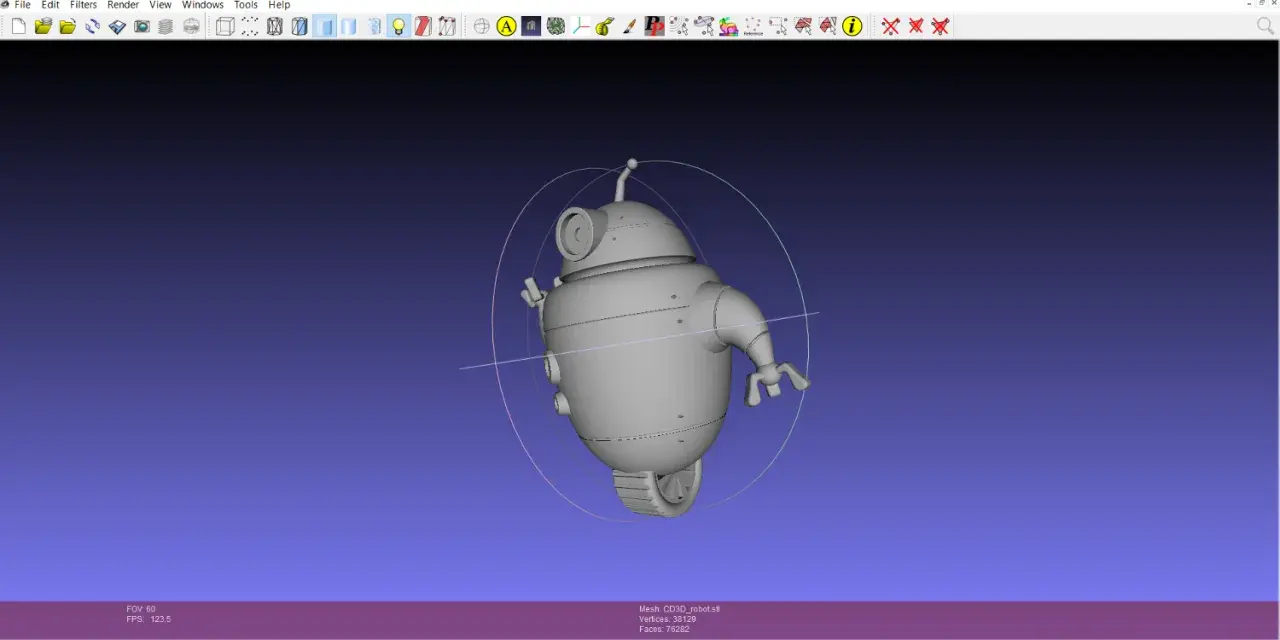This screenshot has height=640, width=1280.
Task: Toggle the trackball globe icon
Action: (481, 26)
